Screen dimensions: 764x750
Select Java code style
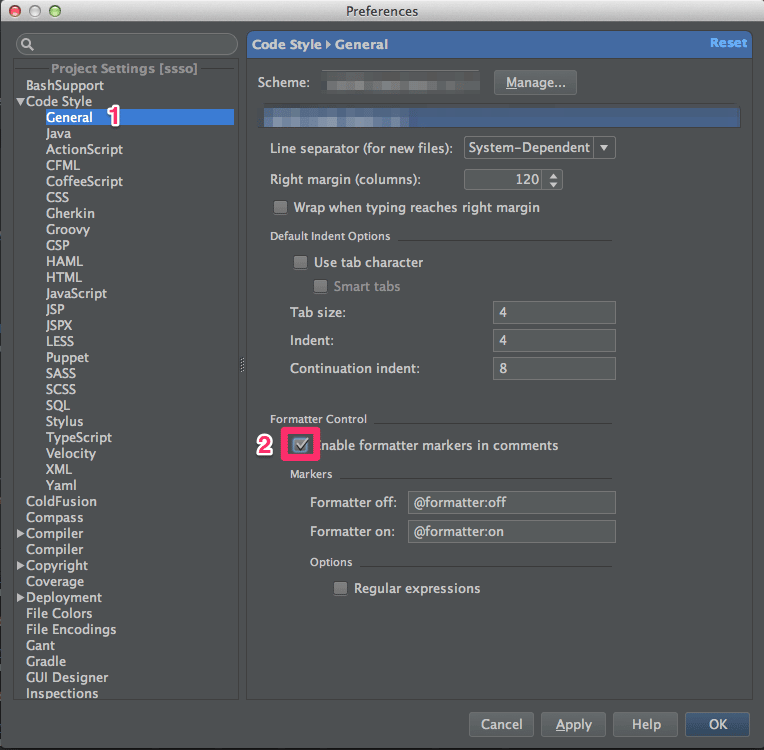58,134
